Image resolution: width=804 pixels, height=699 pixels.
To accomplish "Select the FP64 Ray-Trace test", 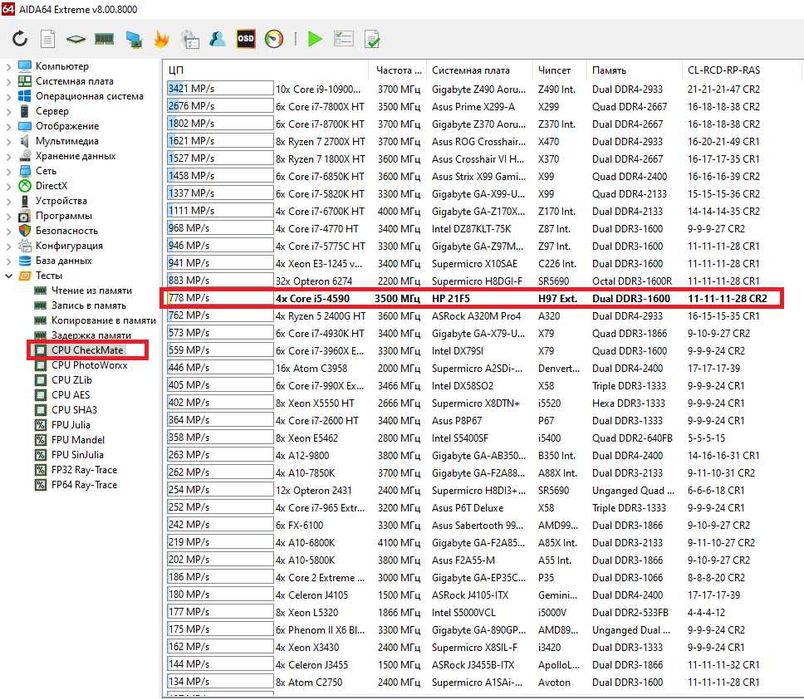I will [x=84, y=485].
